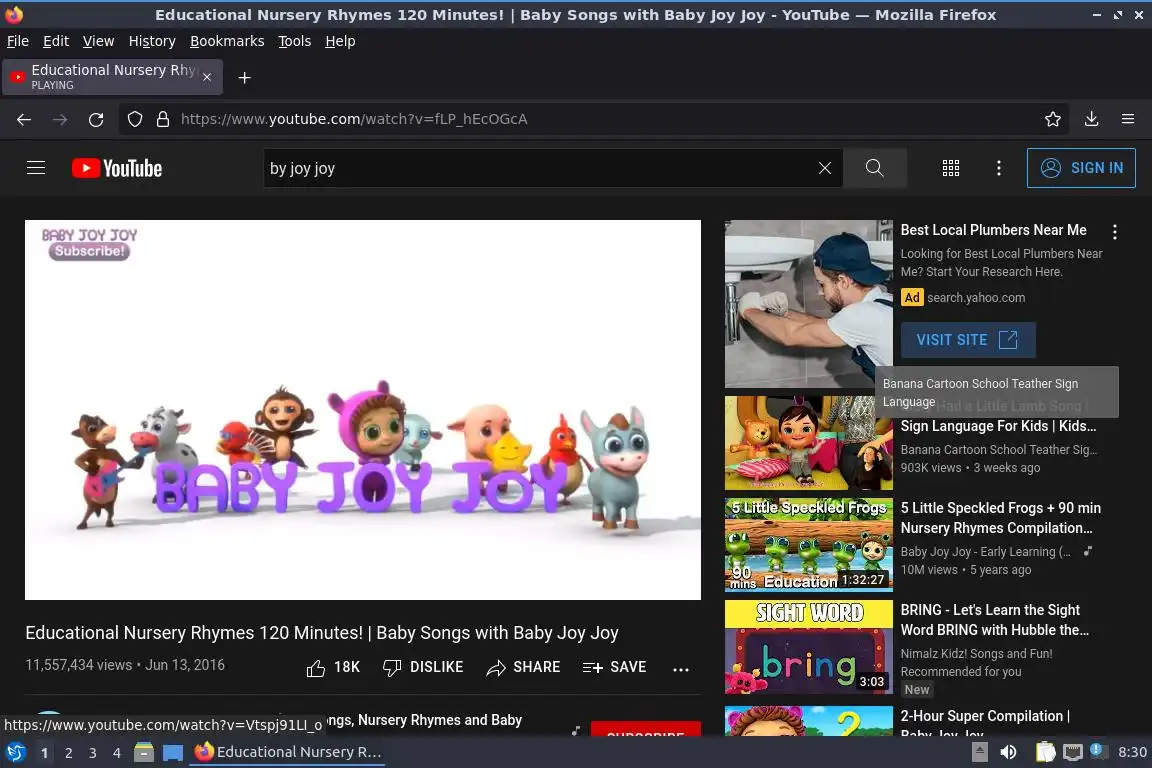Click the taskbar clipboard tray icon
The height and width of the screenshot is (768, 1152).
point(1045,752)
